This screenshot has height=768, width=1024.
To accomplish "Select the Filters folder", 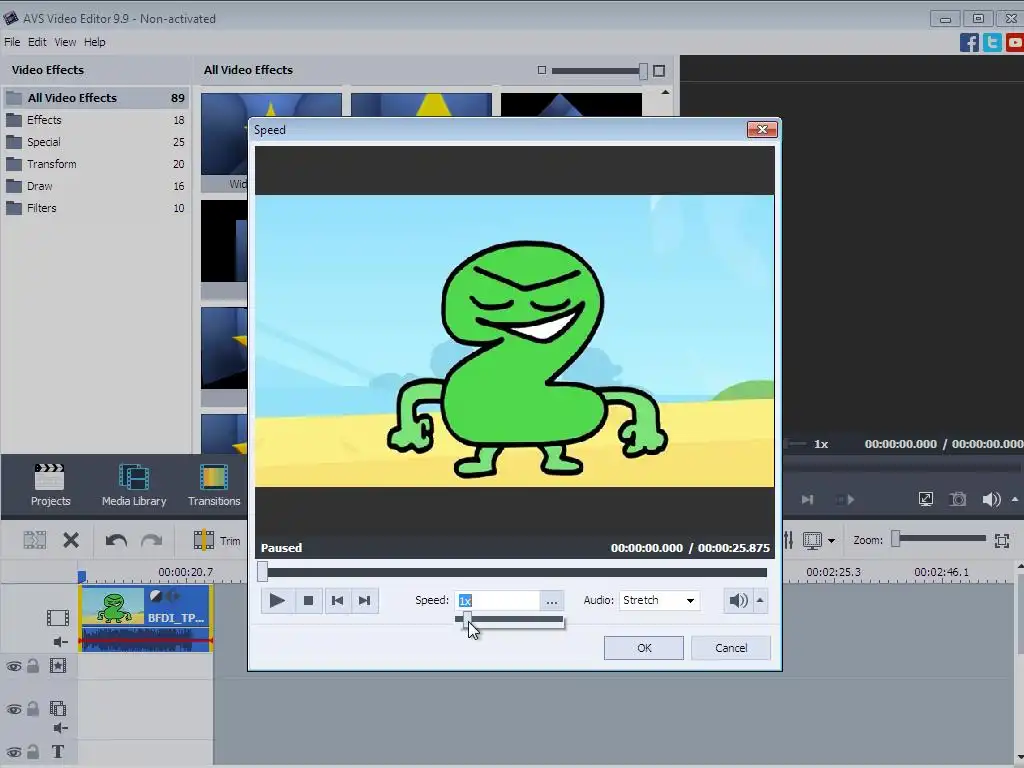I will point(96,208).
